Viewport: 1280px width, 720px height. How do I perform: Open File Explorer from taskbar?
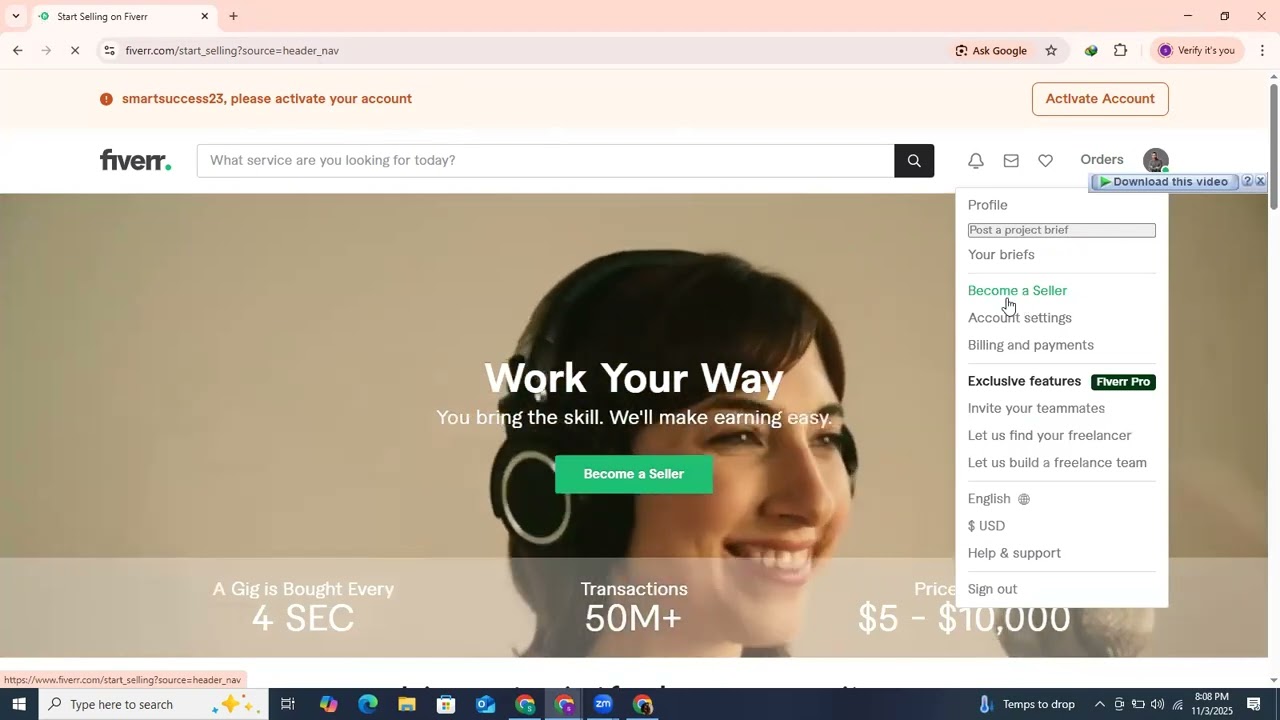pyautogui.click(x=407, y=704)
